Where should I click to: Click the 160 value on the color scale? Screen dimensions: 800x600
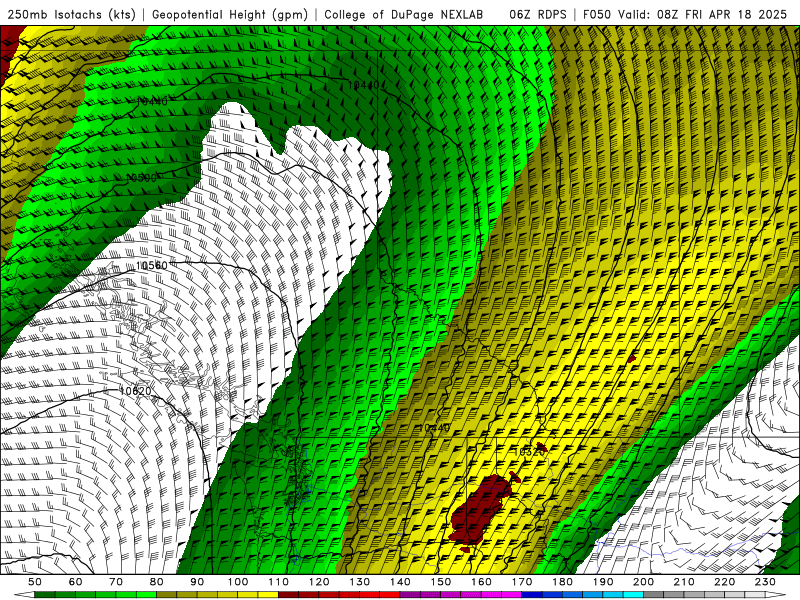click(481, 582)
